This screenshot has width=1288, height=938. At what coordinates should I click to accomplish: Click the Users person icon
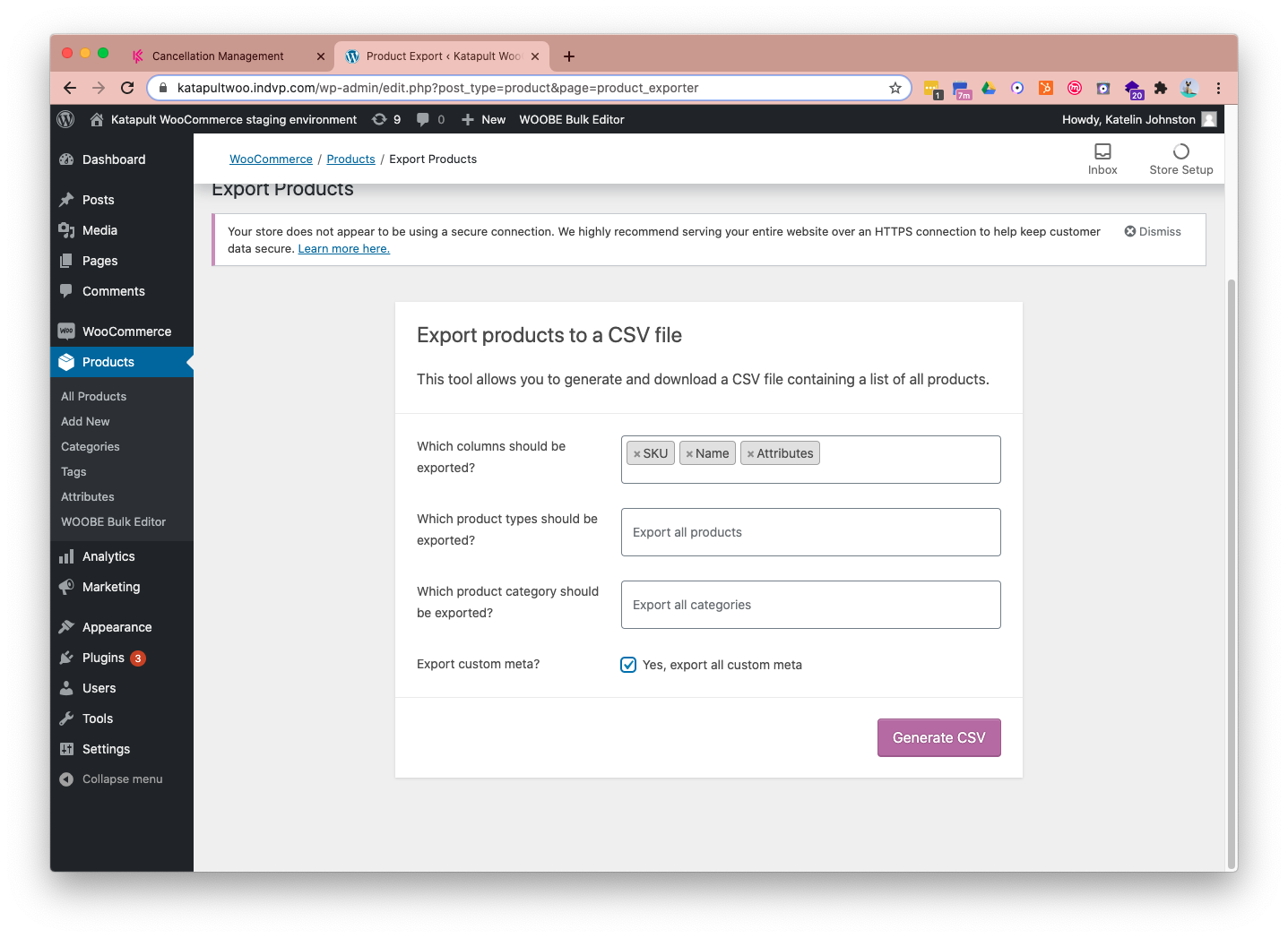tap(66, 688)
